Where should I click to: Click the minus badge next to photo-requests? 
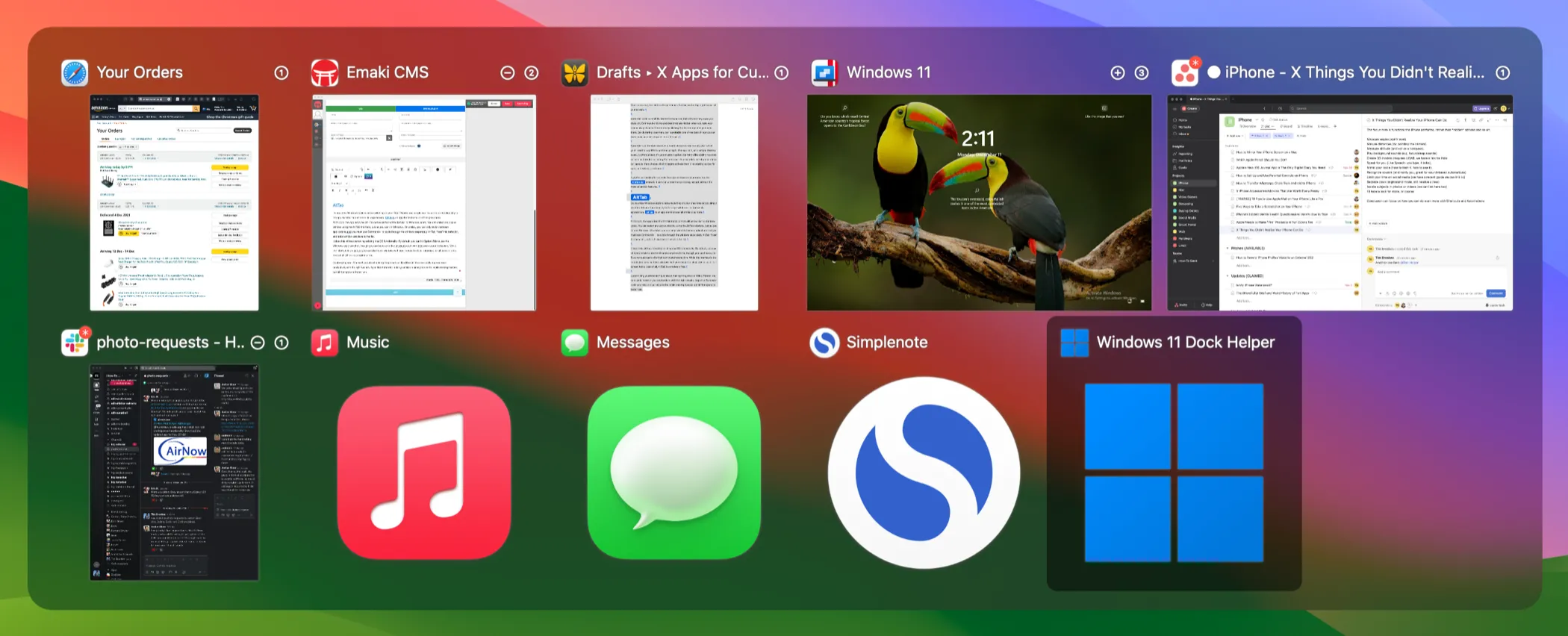pos(258,343)
